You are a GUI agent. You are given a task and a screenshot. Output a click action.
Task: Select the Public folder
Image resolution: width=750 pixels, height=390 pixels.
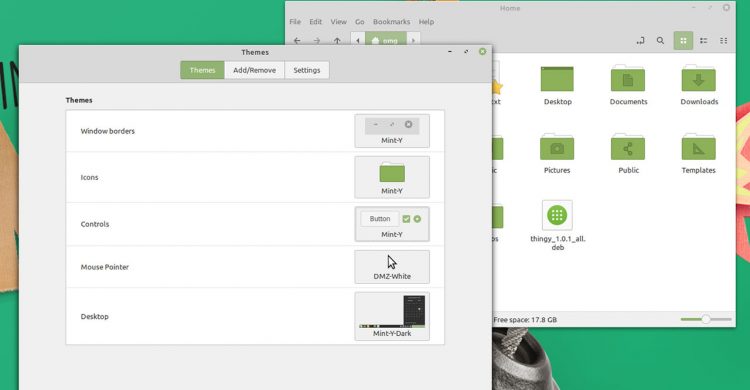pyautogui.click(x=628, y=154)
